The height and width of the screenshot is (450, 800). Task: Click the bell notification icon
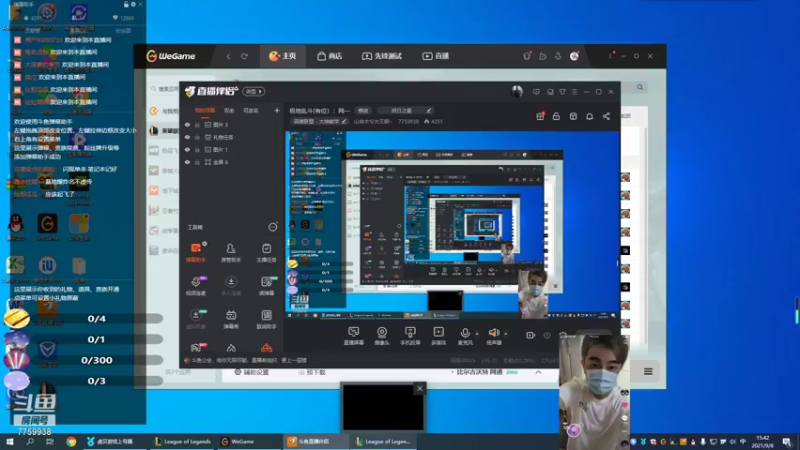point(590,116)
